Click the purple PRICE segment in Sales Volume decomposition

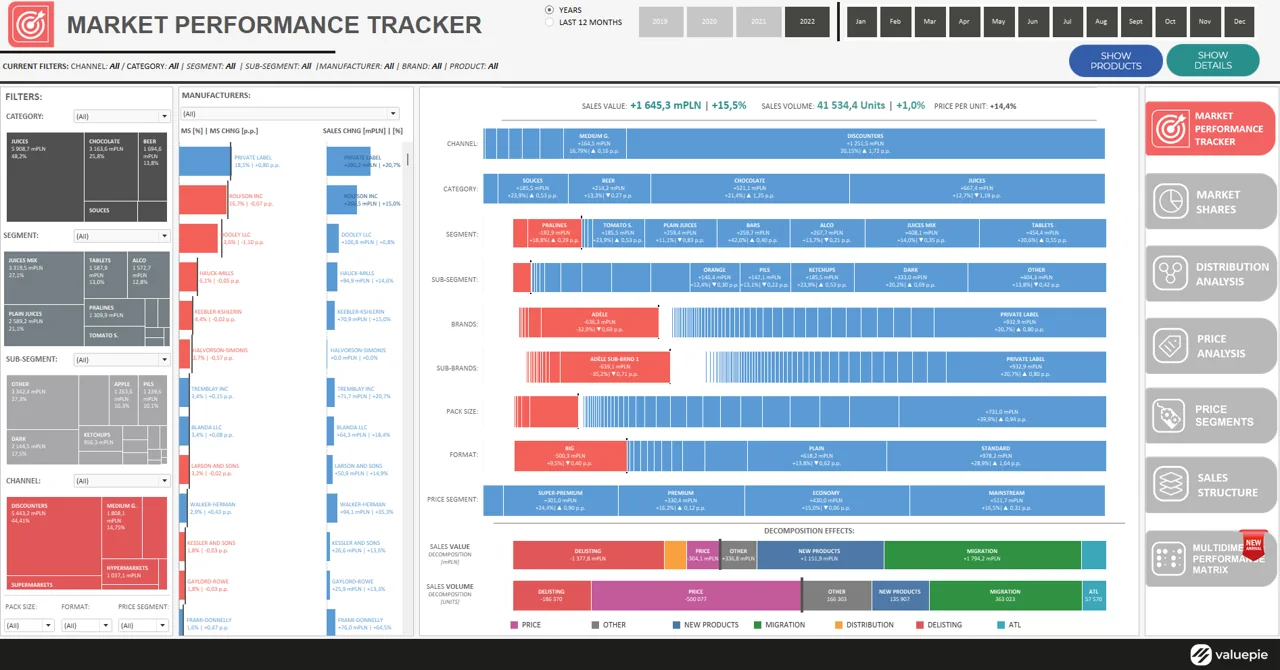pos(696,595)
